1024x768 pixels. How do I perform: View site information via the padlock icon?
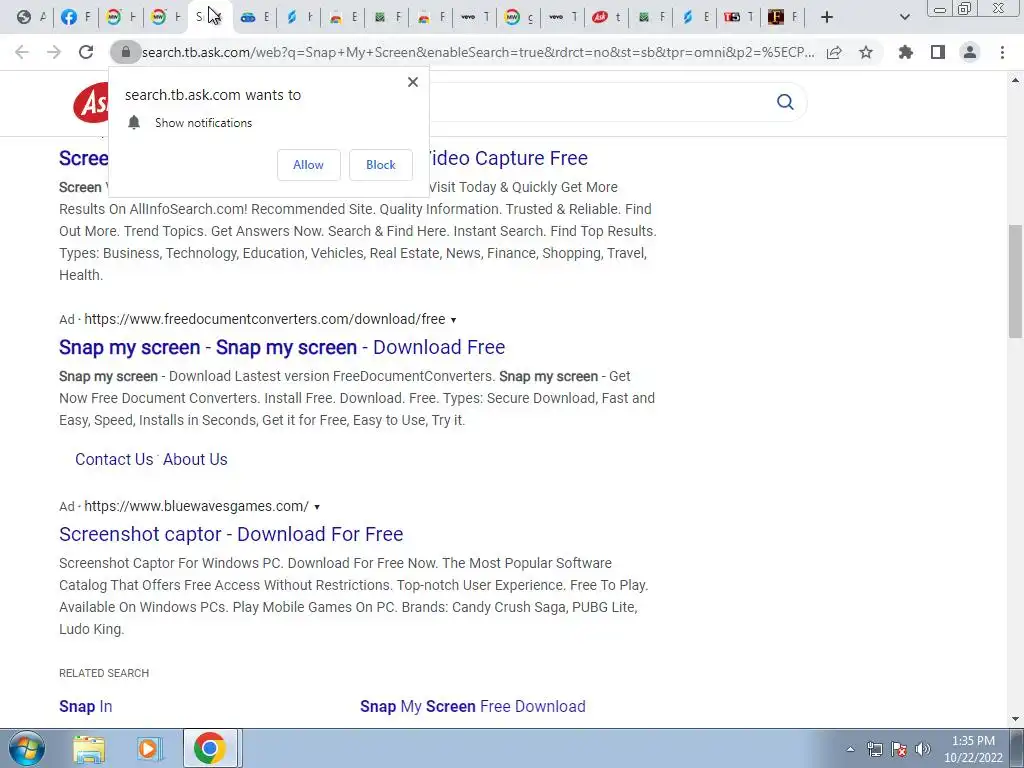pos(125,52)
